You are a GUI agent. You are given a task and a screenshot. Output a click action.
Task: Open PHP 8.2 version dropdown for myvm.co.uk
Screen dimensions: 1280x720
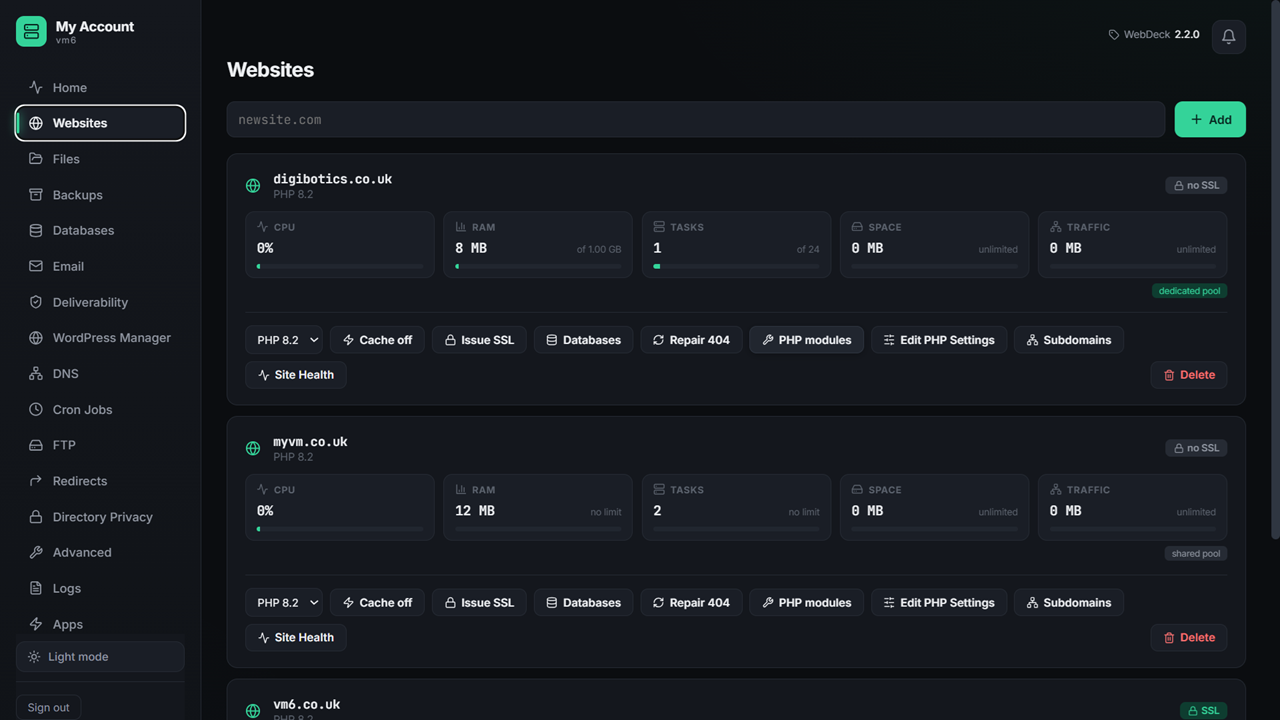(x=284, y=603)
